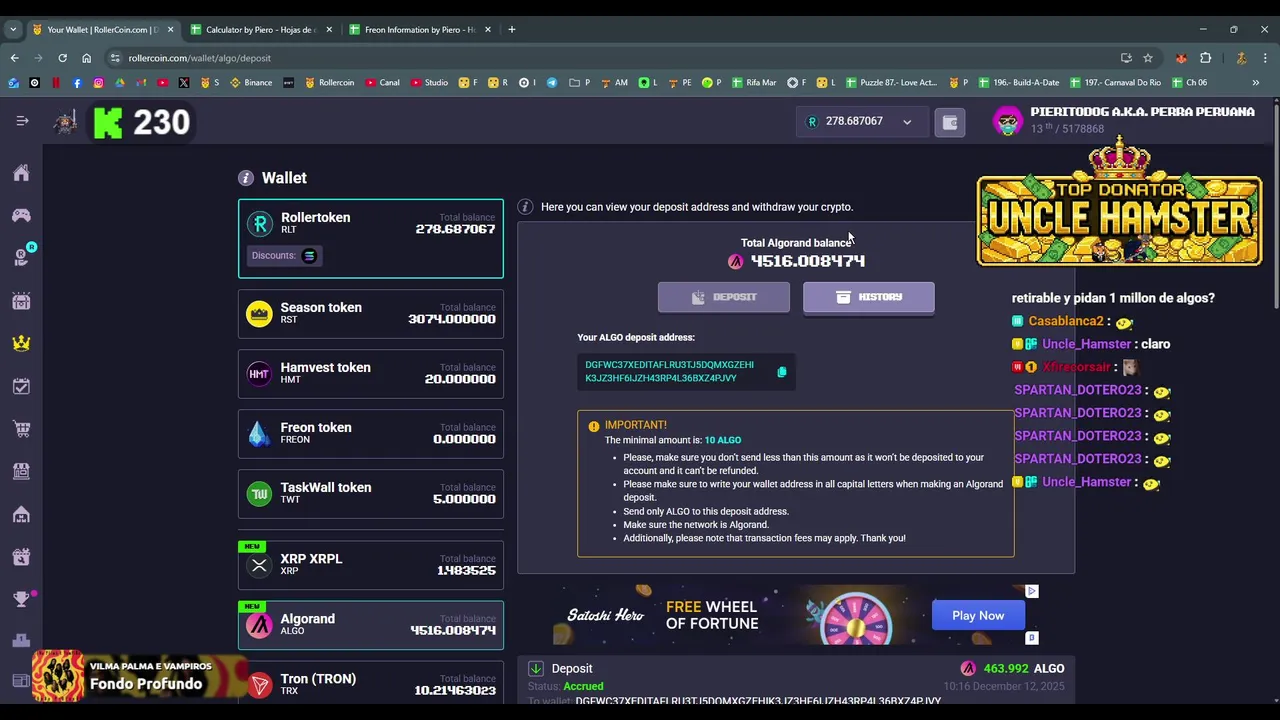Image resolution: width=1280 pixels, height=720 pixels.
Task: Open the browser home button
Action: [86, 58]
